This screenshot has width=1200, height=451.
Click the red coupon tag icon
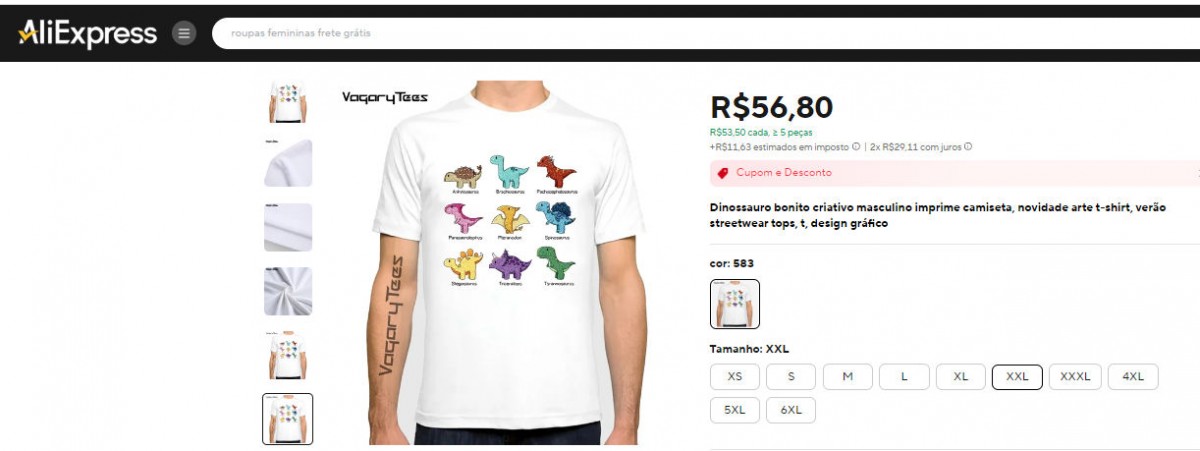(x=723, y=173)
